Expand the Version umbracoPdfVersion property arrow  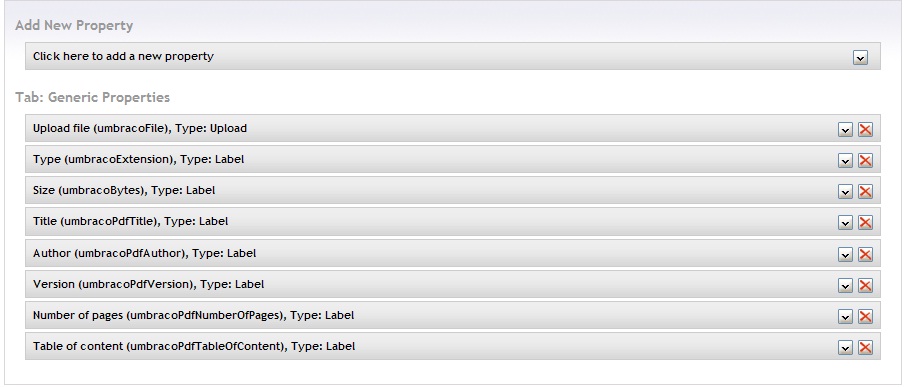coord(845,286)
